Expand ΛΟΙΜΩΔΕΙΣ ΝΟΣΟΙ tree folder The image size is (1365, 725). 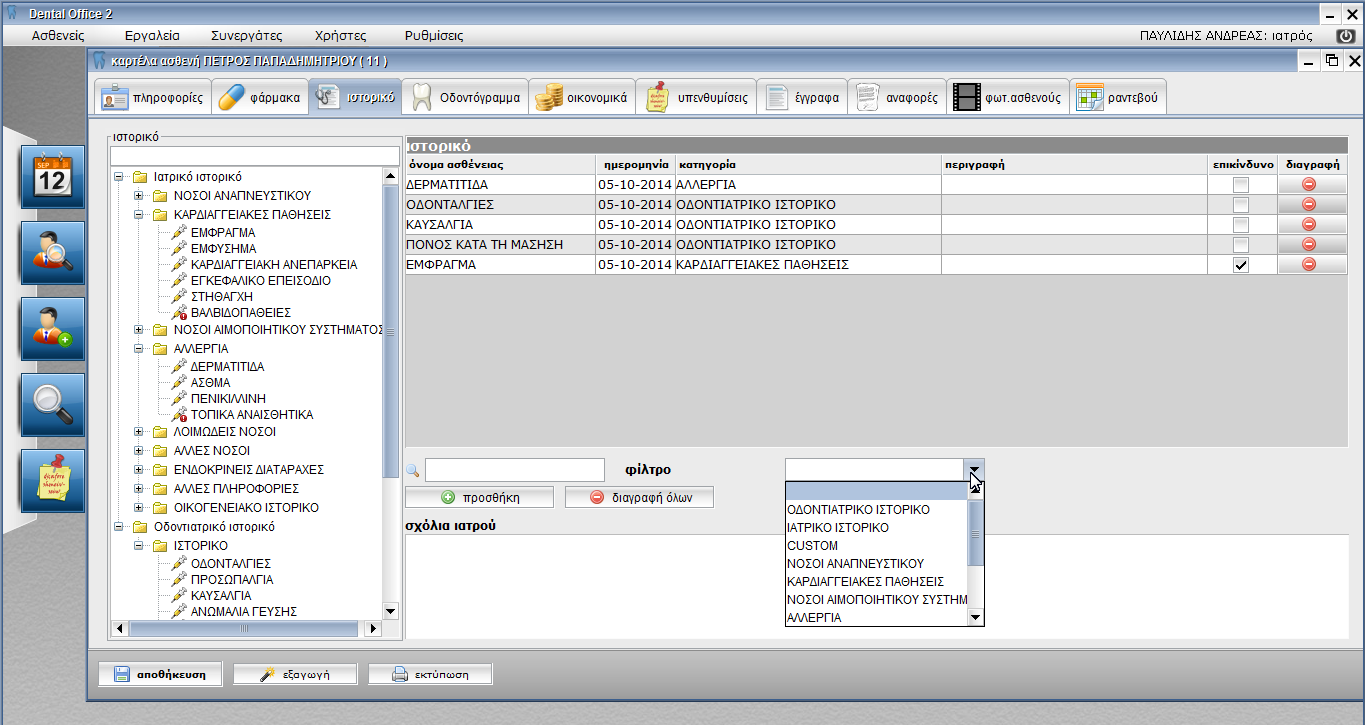(138, 432)
